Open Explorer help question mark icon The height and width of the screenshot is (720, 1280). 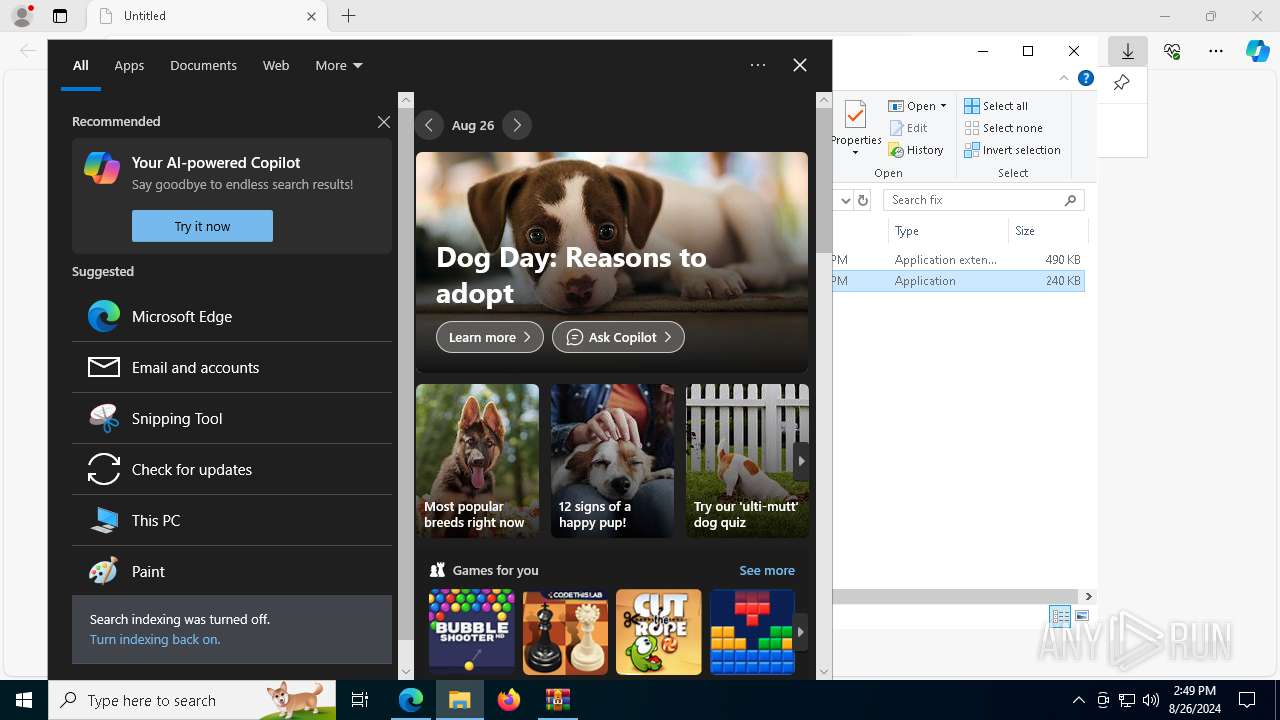tap(1086, 78)
